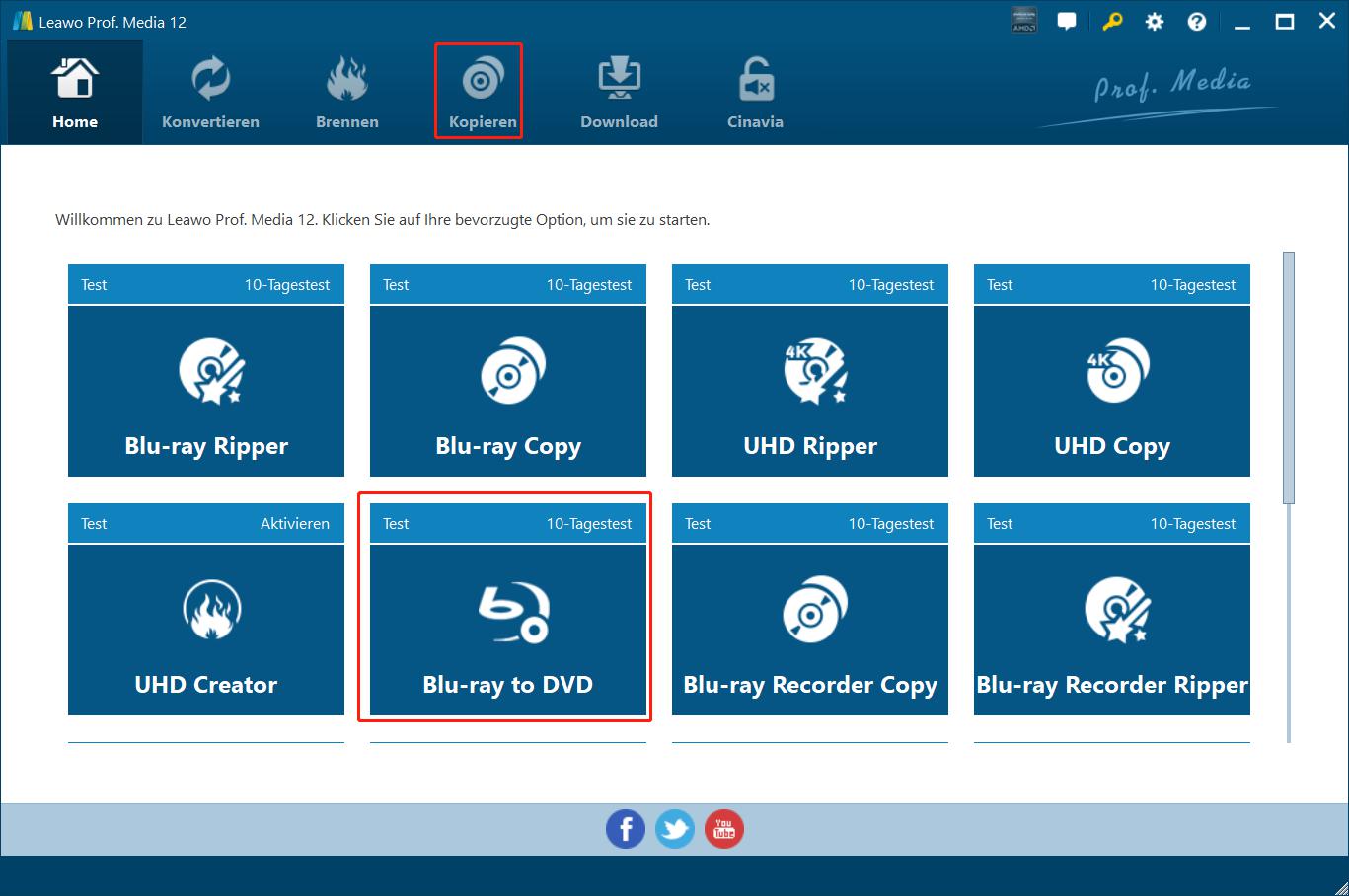Open Blu-ray Recorder Copy module

[x=810, y=630]
